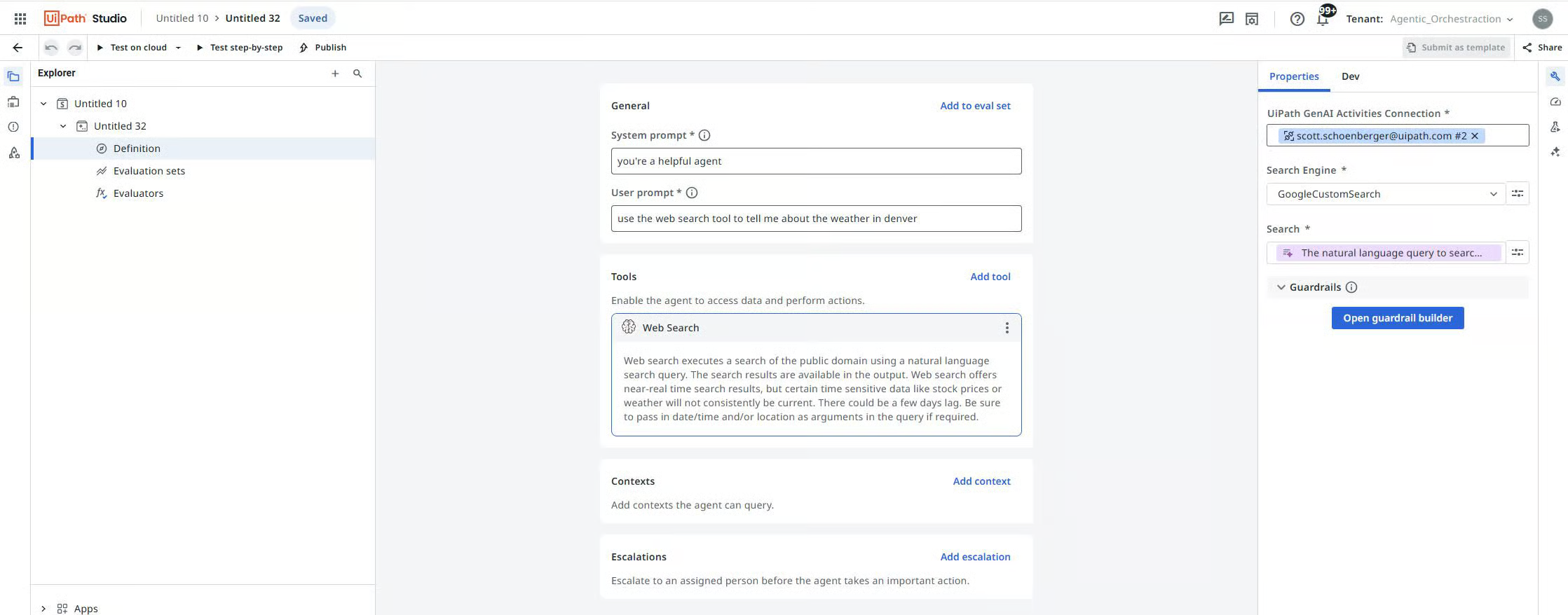
Task: Click the natural language query Search field
Action: coord(1386,253)
